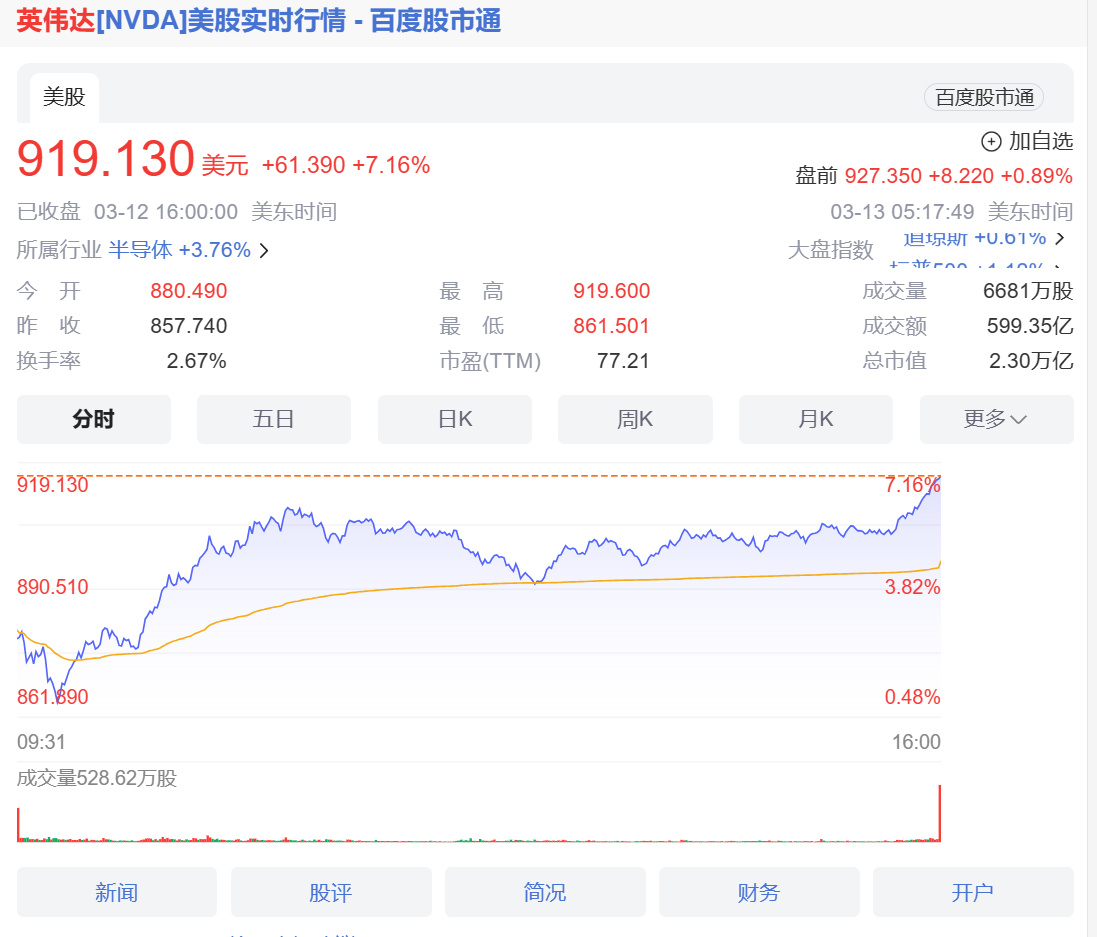This screenshot has width=1097, height=937.
Task: Click the closing volume spike bar
Action: click(x=940, y=813)
